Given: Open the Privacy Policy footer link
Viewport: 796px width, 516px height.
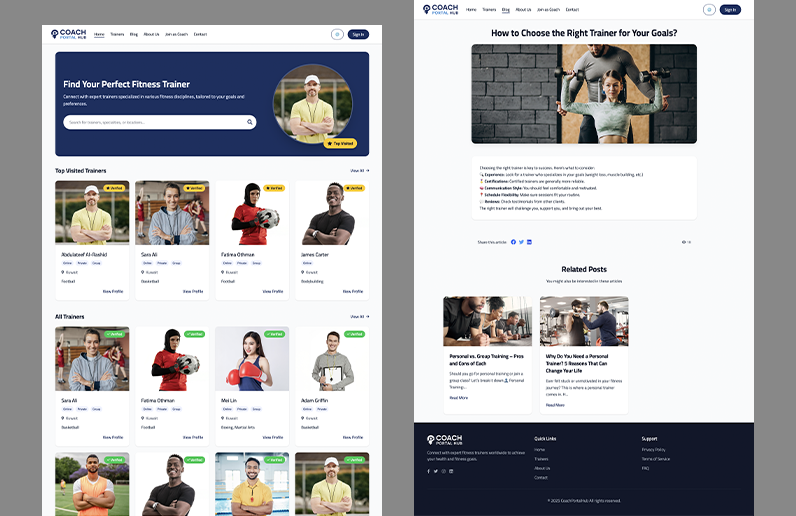Looking at the screenshot, I should click(x=653, y=449).
